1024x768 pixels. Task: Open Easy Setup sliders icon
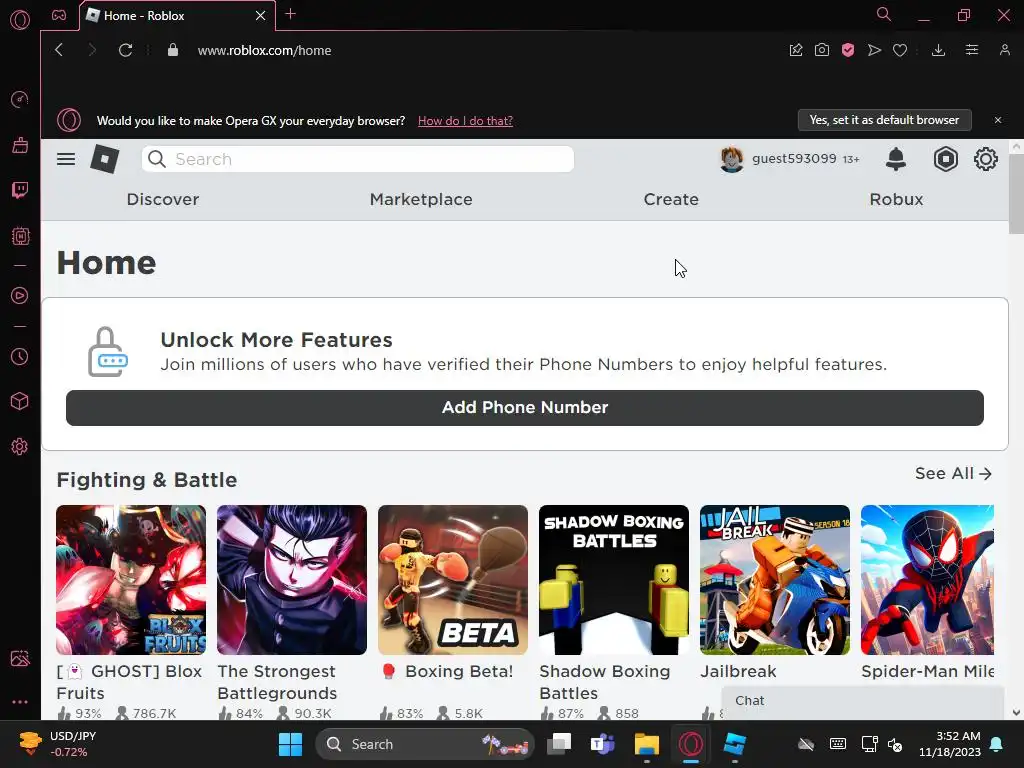[x=972, y=50]
